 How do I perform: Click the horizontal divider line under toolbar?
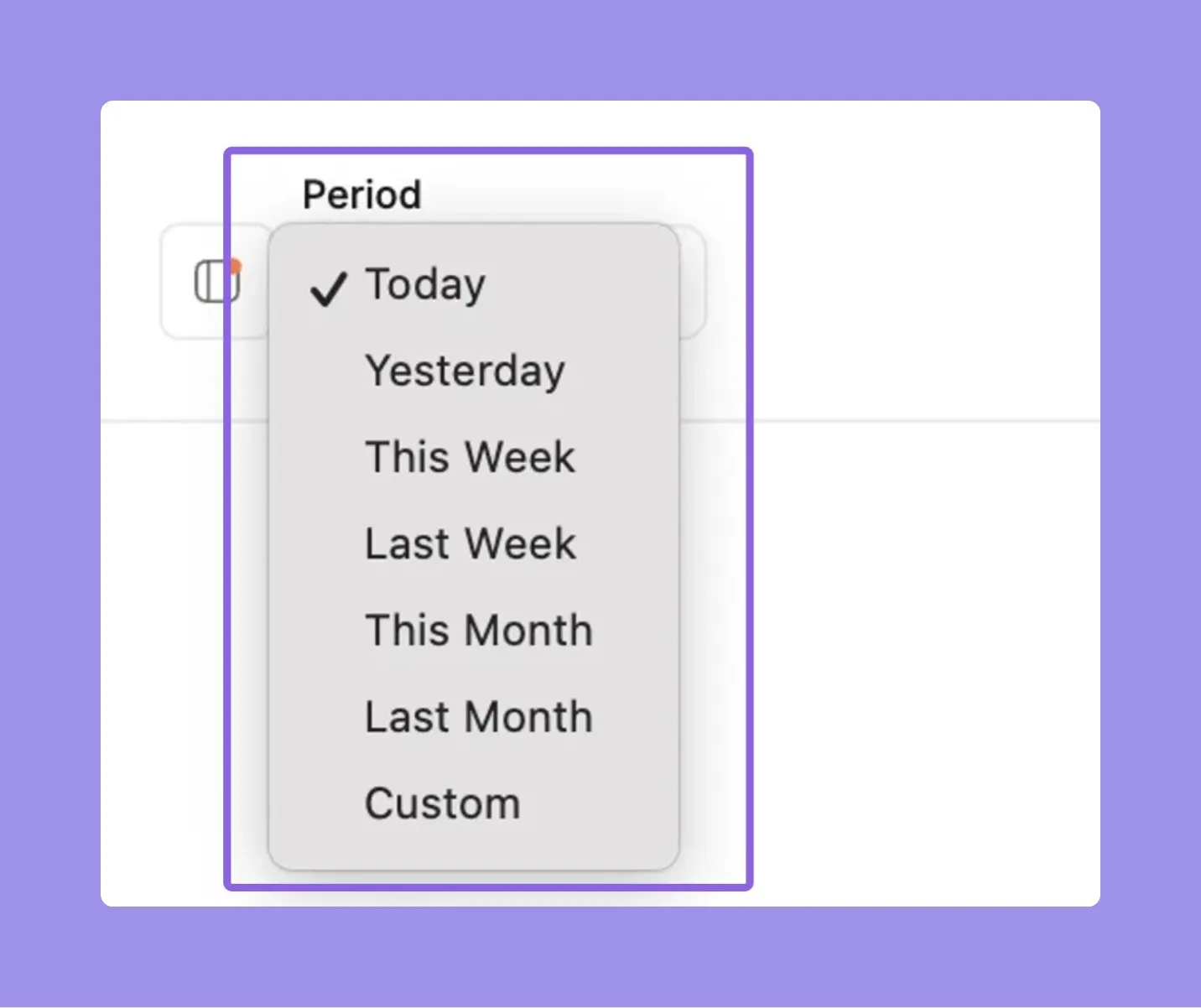pos(923,420)
